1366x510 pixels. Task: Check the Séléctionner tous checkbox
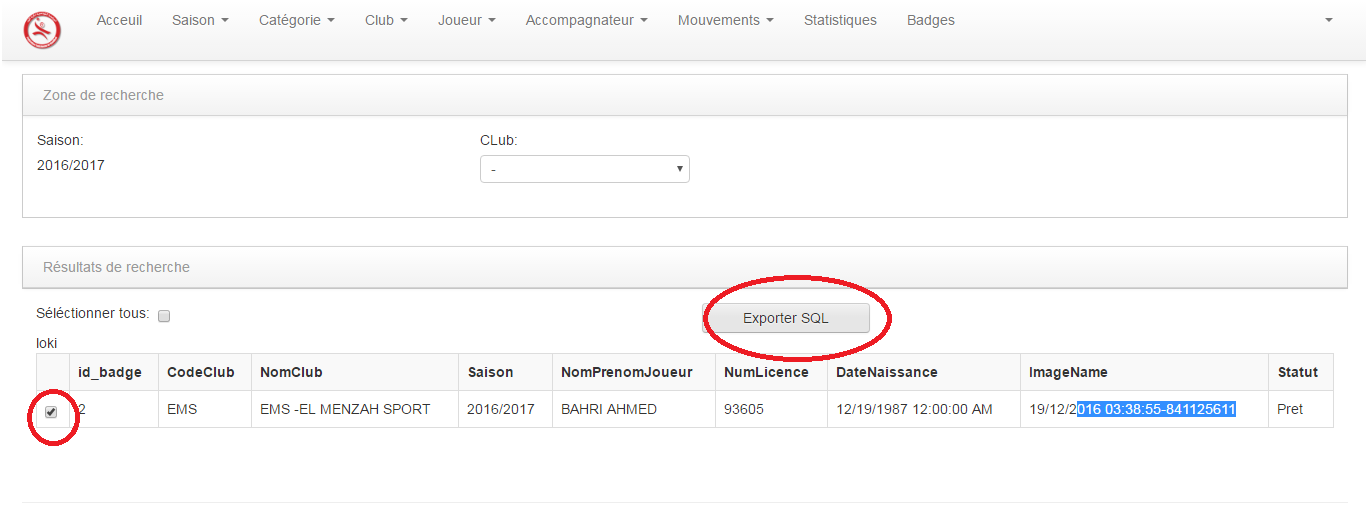pos(164,316)
